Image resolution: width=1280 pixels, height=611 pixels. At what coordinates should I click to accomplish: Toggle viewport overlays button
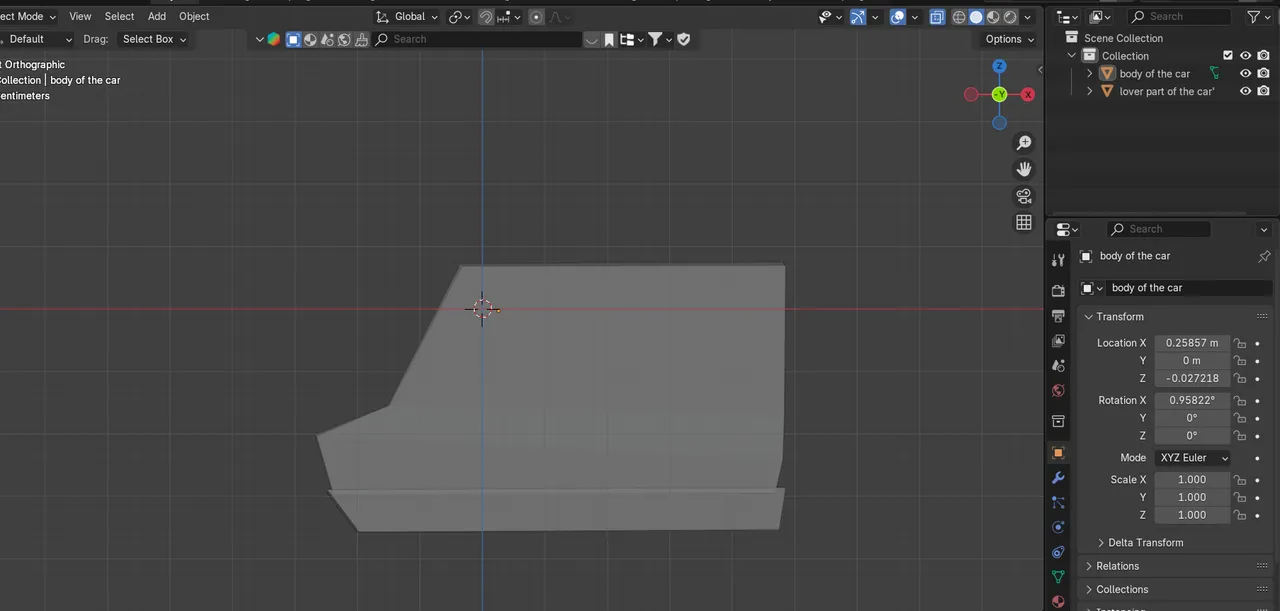(x=898, y=17)
